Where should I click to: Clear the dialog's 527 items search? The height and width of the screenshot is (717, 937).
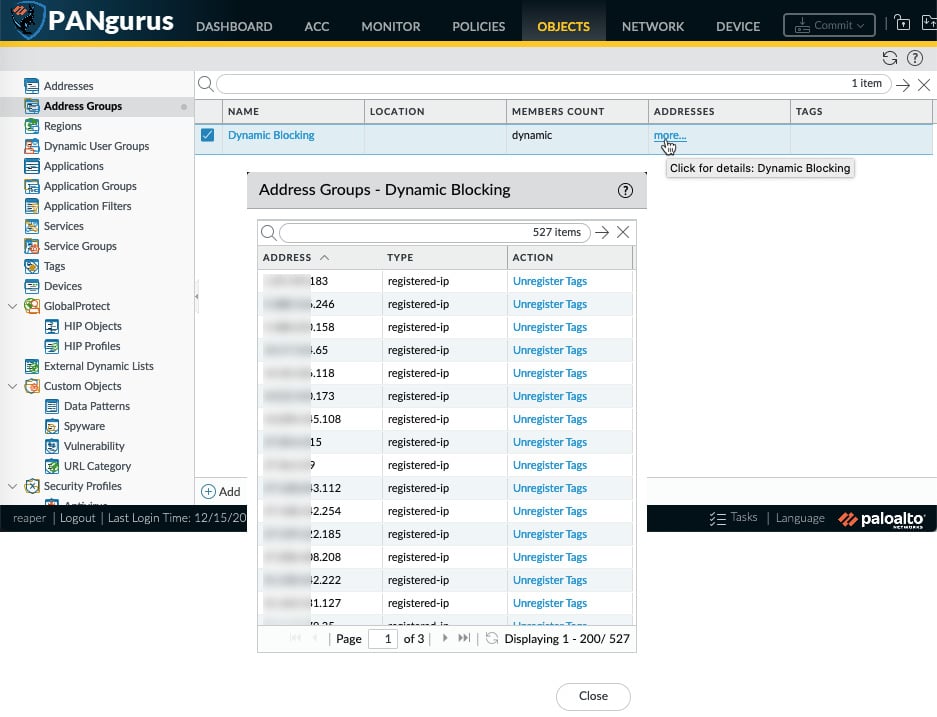click(623, 232)
